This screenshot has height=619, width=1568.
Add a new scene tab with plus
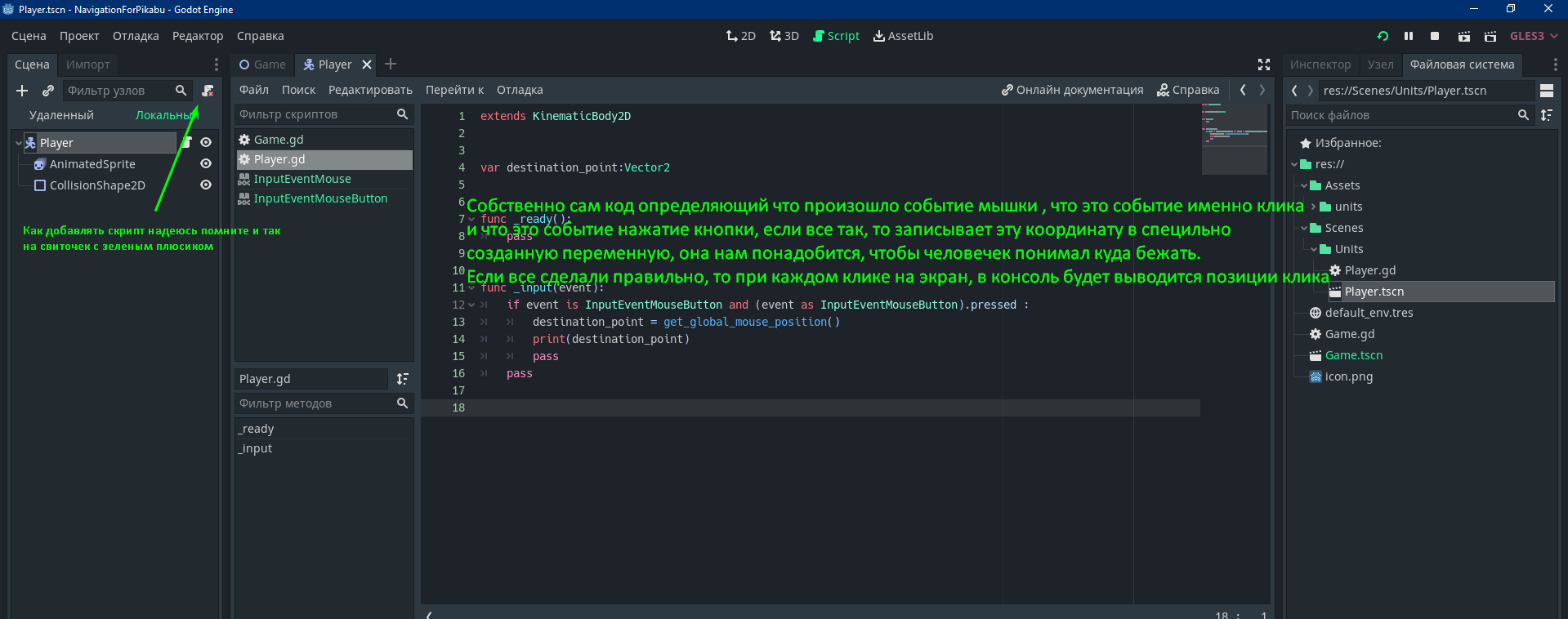(391, 64)
